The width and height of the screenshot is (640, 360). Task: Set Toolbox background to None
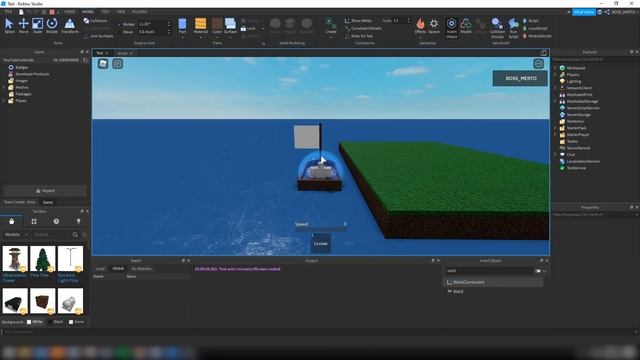tap(76, 322)
